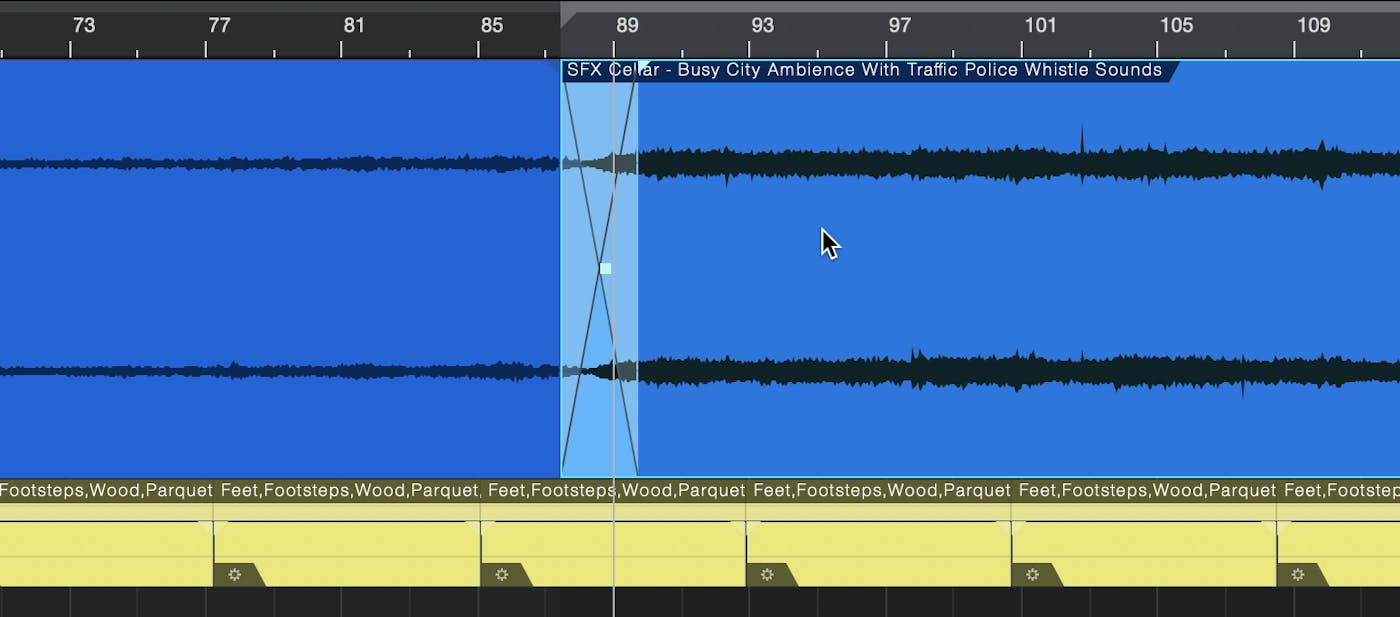Jump to bar 89 on the ruler
The height and width of the screenshot is (617, 1400).
pyautogui.click(x=627, y=26)
